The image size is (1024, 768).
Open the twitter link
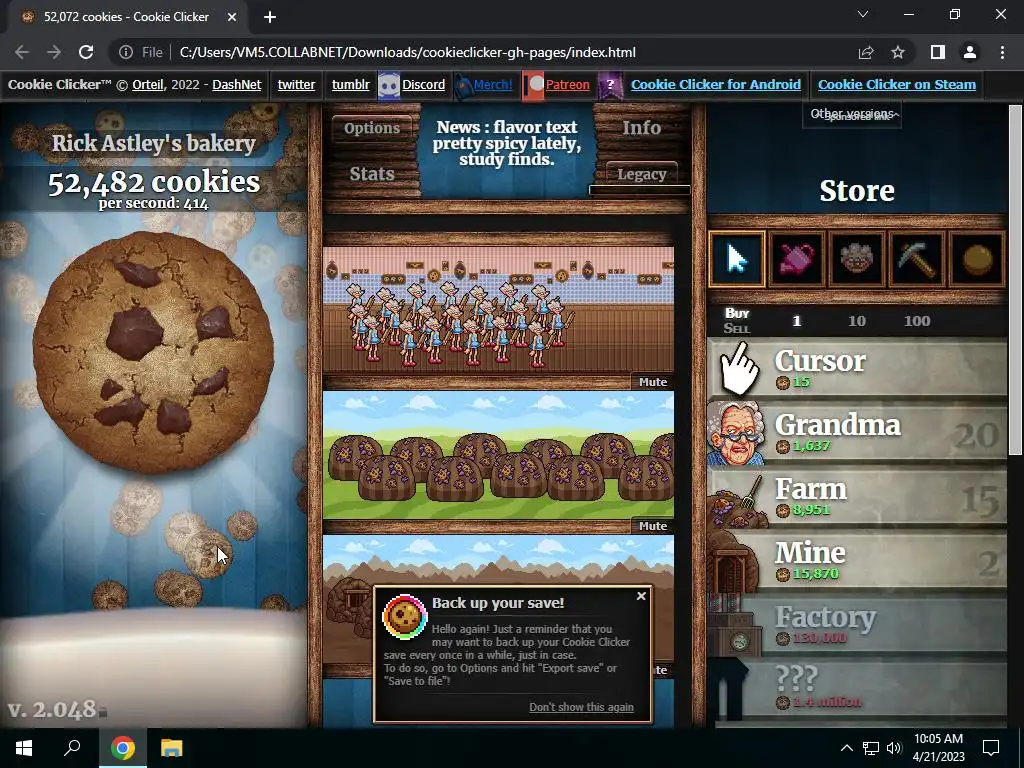296,84
